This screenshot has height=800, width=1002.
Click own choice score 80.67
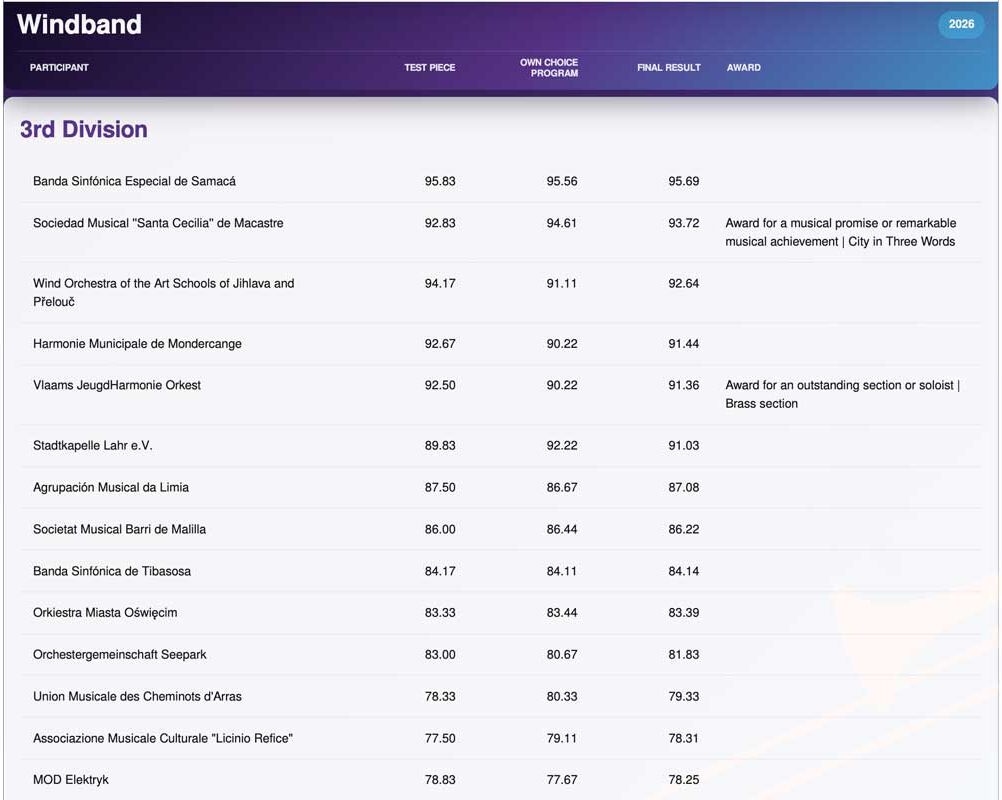pos(562,655)
